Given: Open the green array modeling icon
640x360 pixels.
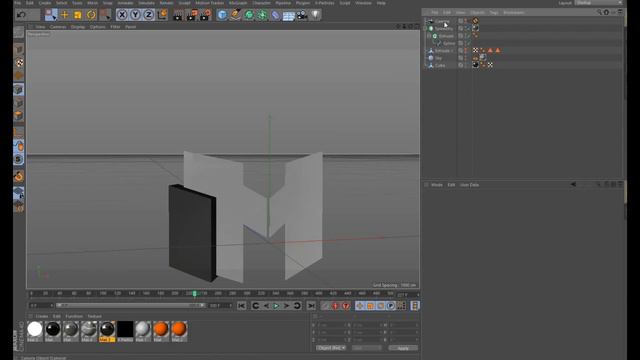Looking at the screenshot, I should 262,15.
